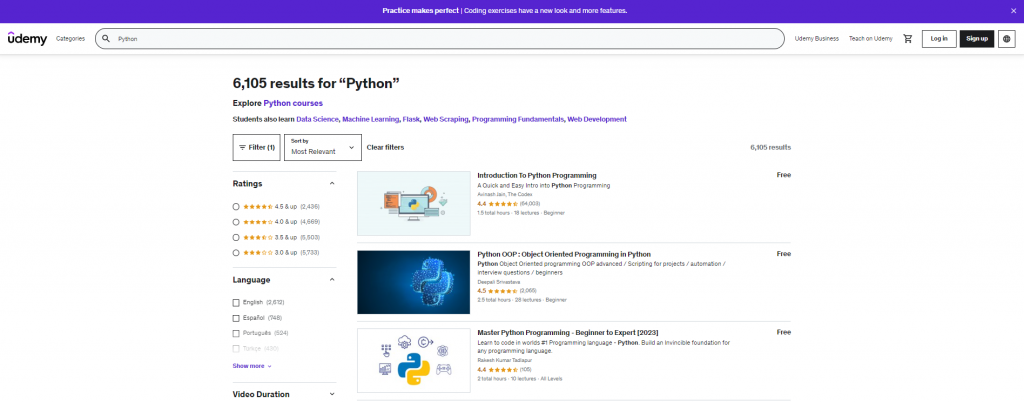Go to Udemy Business

click(x=816, y=38)
